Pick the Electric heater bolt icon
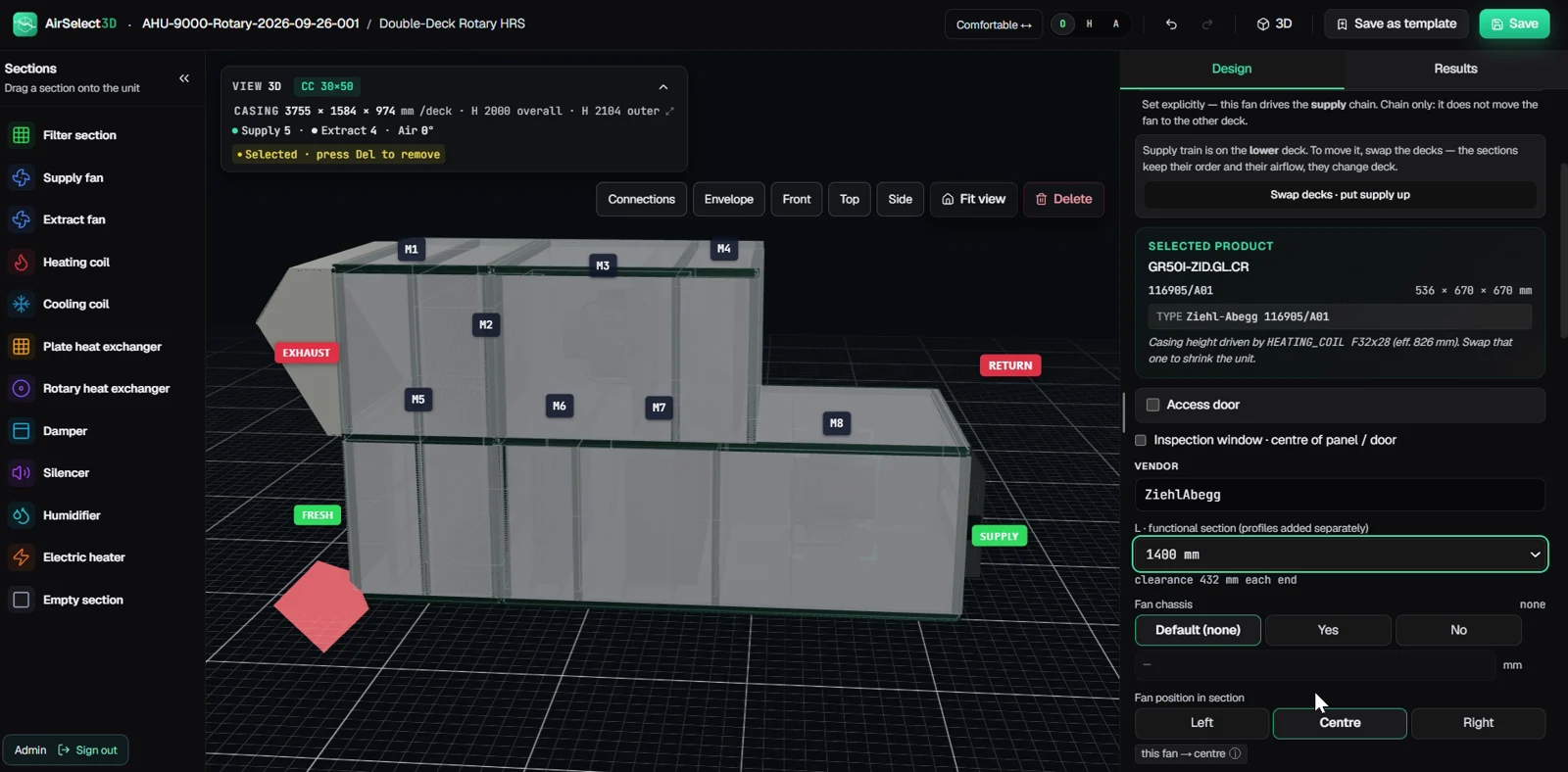 [x=22, y=557]
